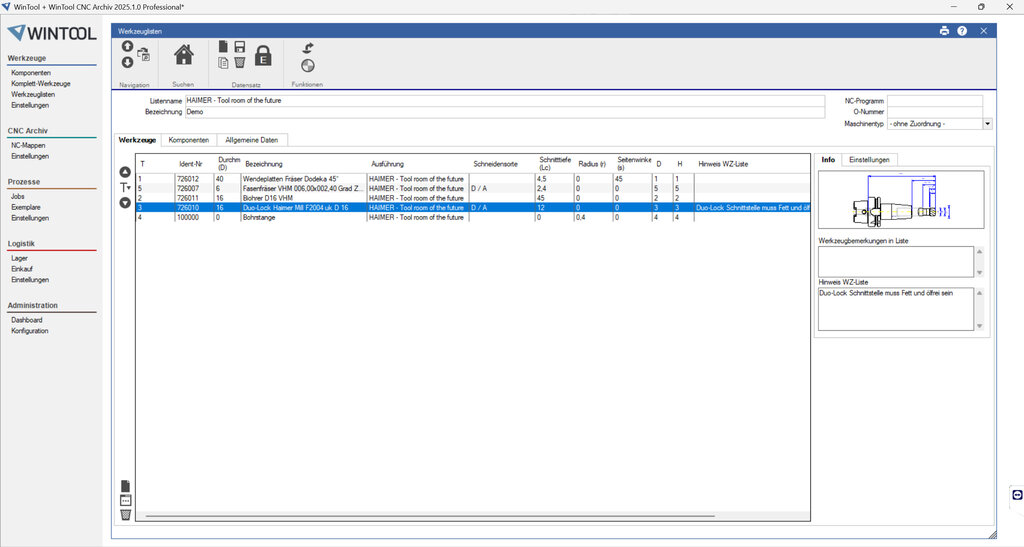Select row Bohrstange
This screenshot has height=547, width=1024.
[473, 217]
